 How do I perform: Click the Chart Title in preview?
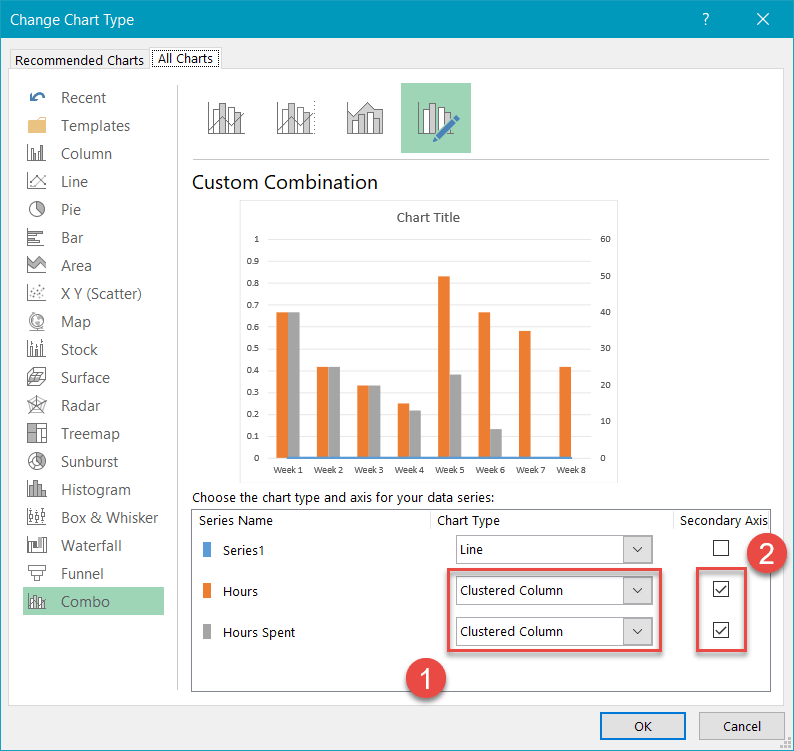tap(428, 217)
